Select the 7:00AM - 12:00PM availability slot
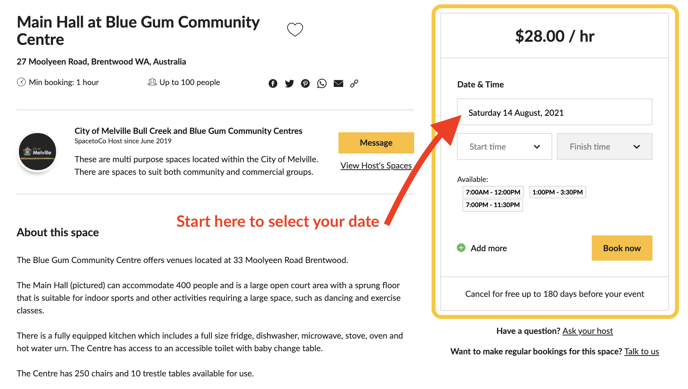 (x=493, y=192)
